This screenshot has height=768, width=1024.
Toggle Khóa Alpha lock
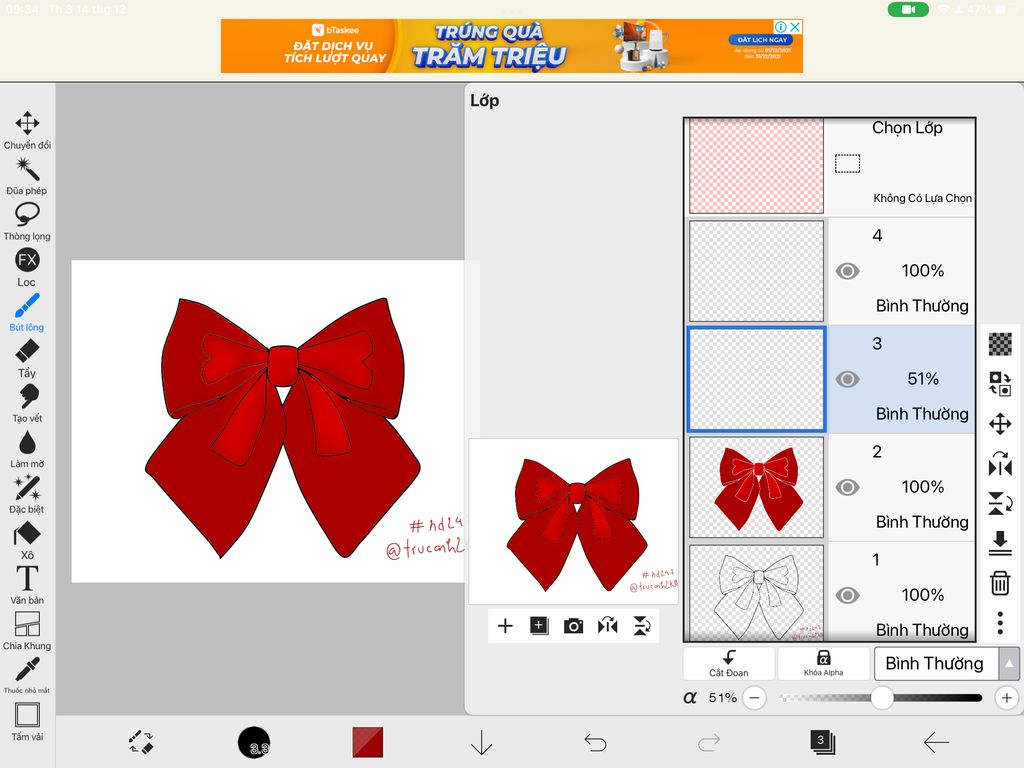coord(824,664)
